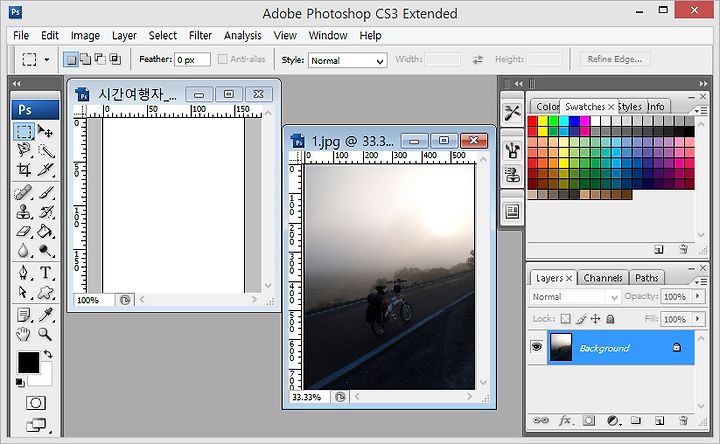The image size is (720, 444).
Task: Click the Refine Edge button
Action: (614, 59)
